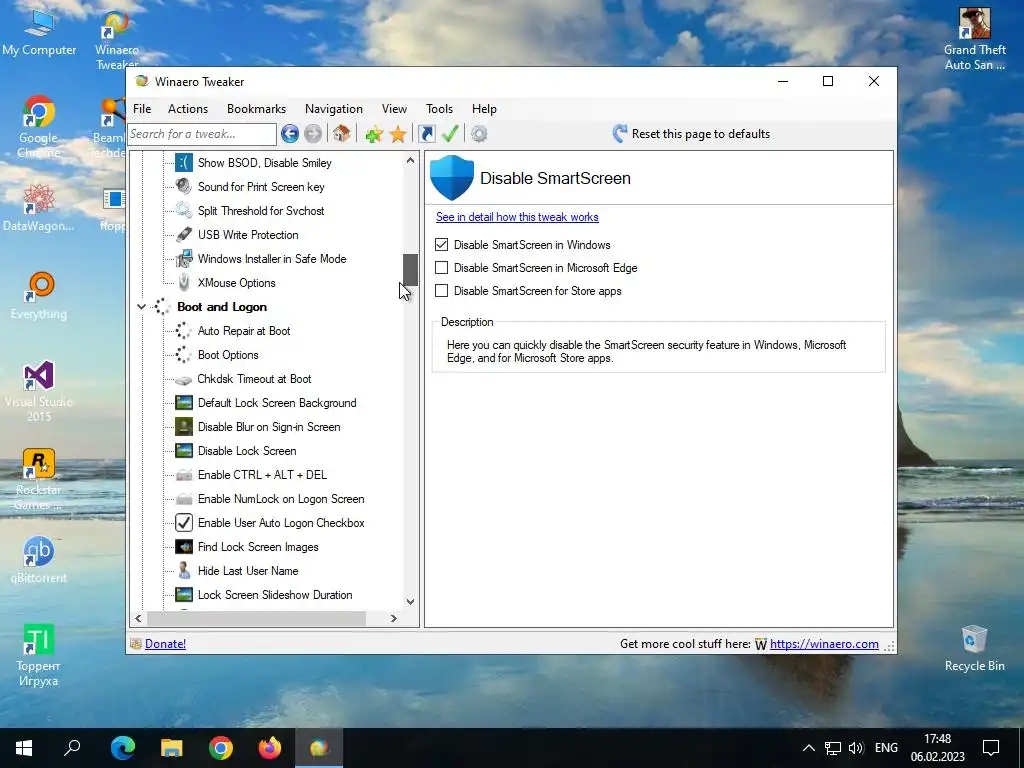
Task: Click Reset this page to defaults
Action: pos(691,134)
